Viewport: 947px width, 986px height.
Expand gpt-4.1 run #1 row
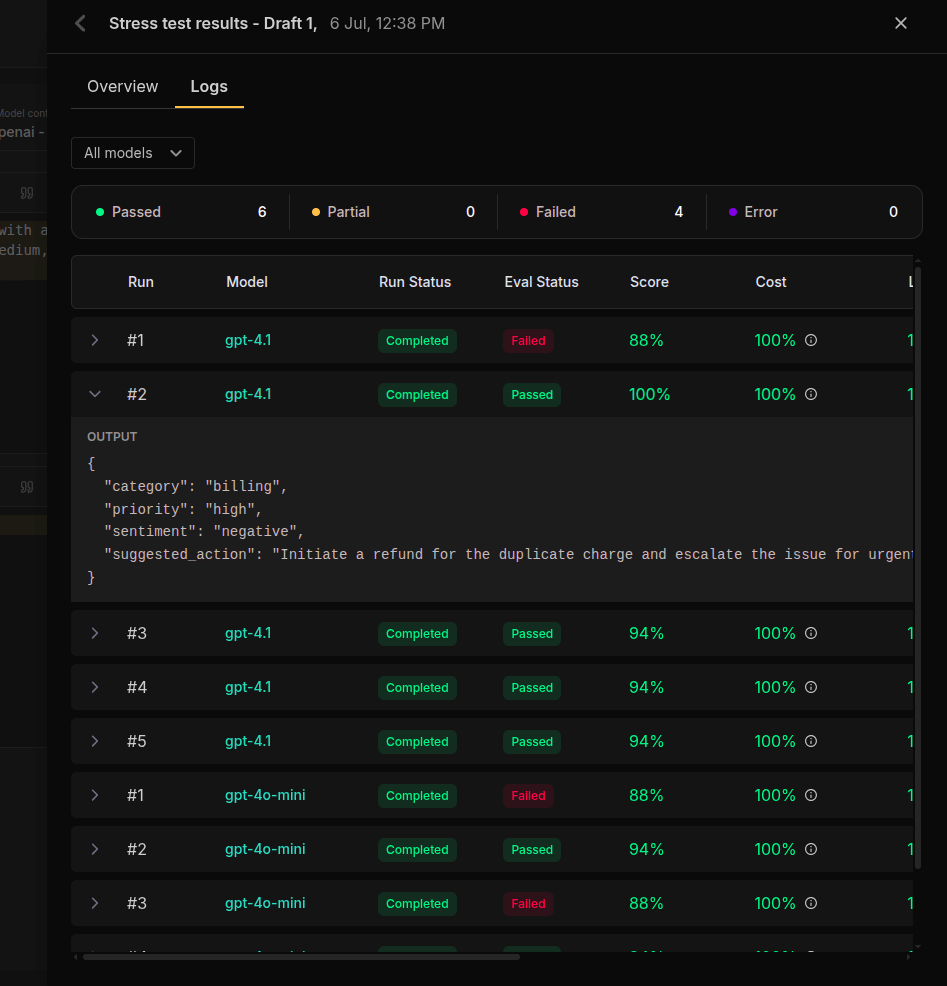[95, 340]
